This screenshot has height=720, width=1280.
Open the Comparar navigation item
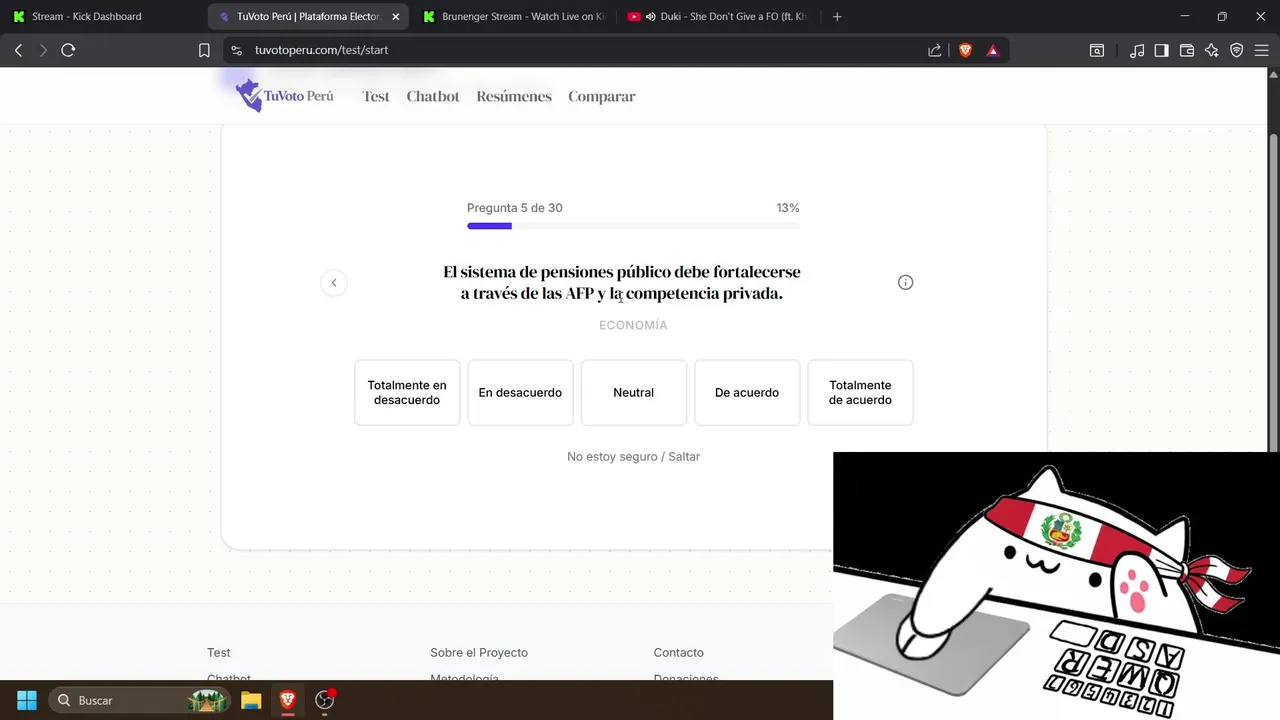[602, 96]
